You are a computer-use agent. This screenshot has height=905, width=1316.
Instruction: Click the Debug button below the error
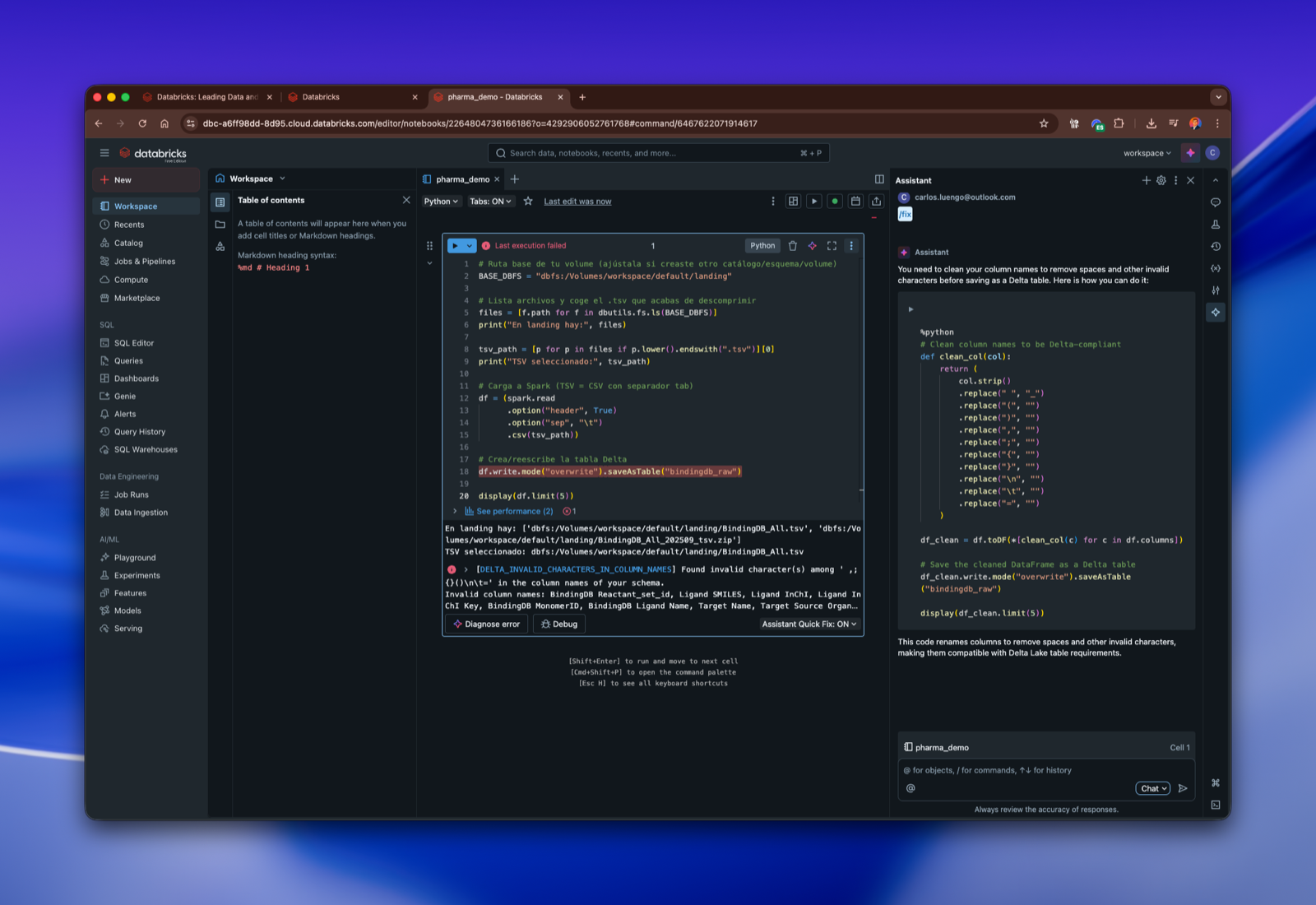[x=558, y=624]
